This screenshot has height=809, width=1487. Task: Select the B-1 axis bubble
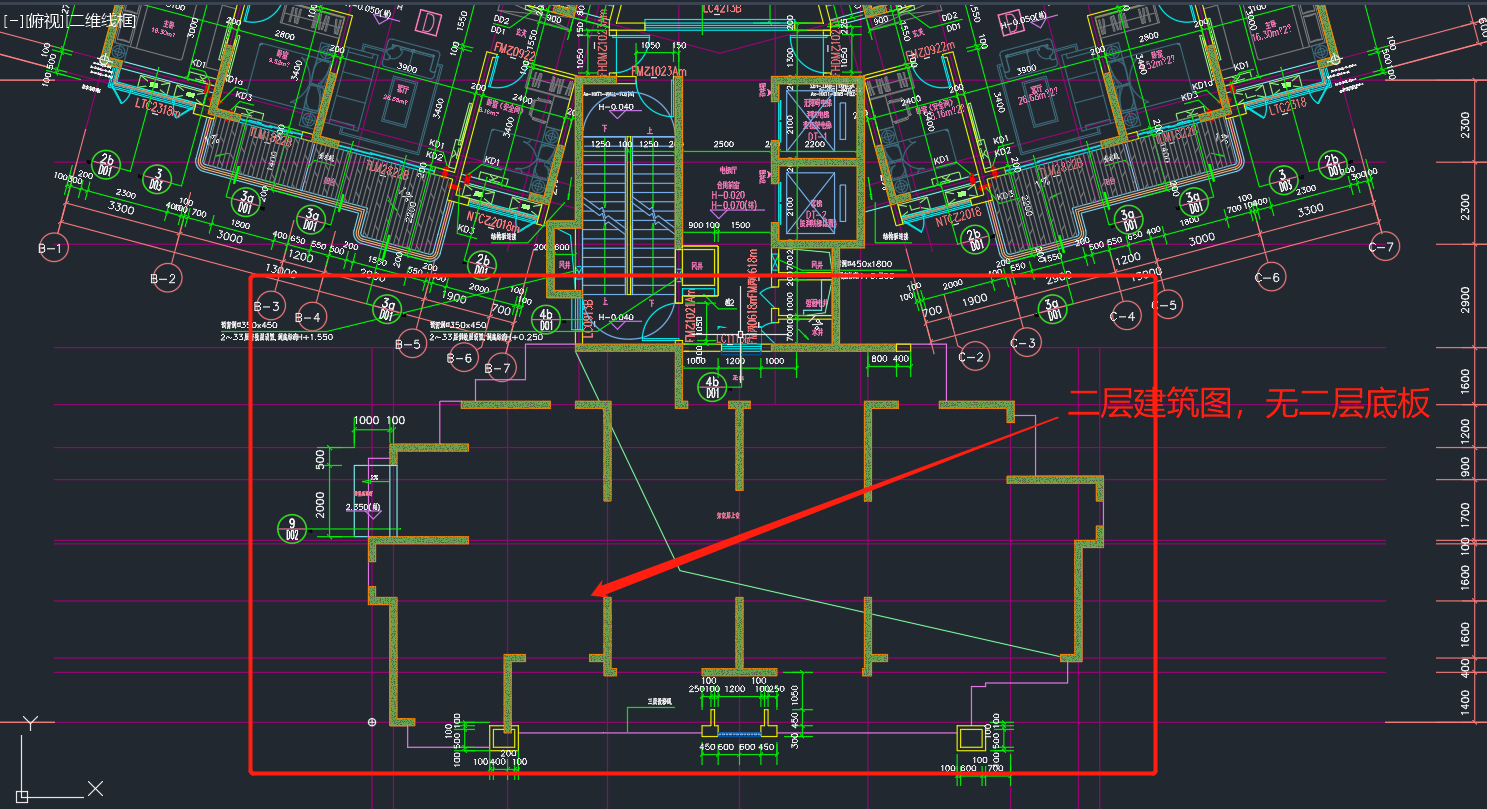[51, 247]
